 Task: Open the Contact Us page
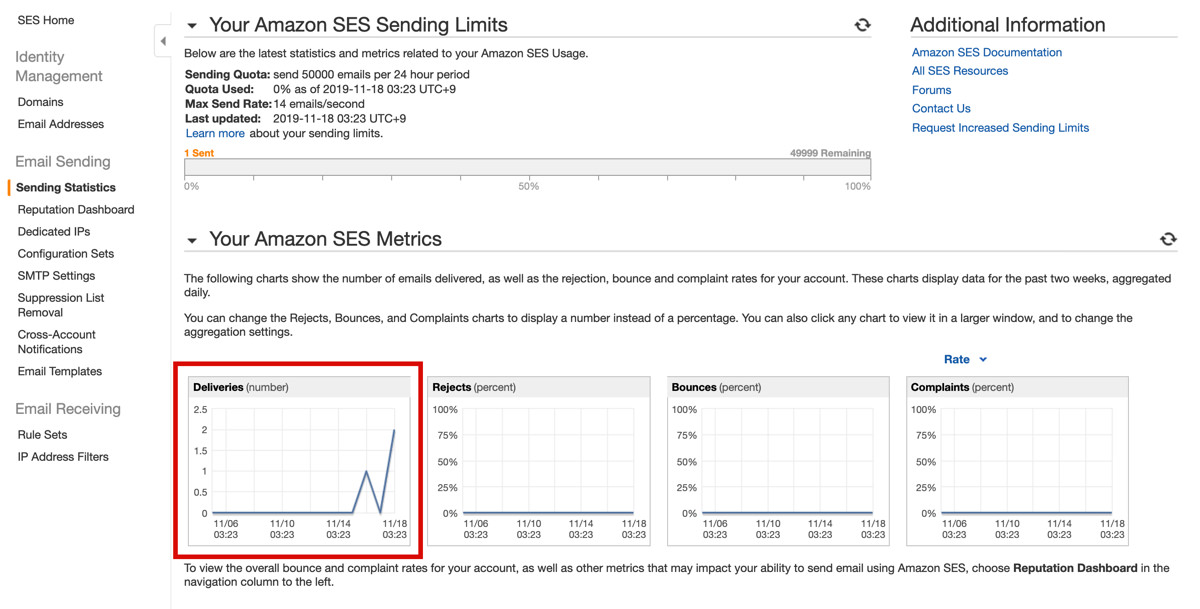pos(940,108)
